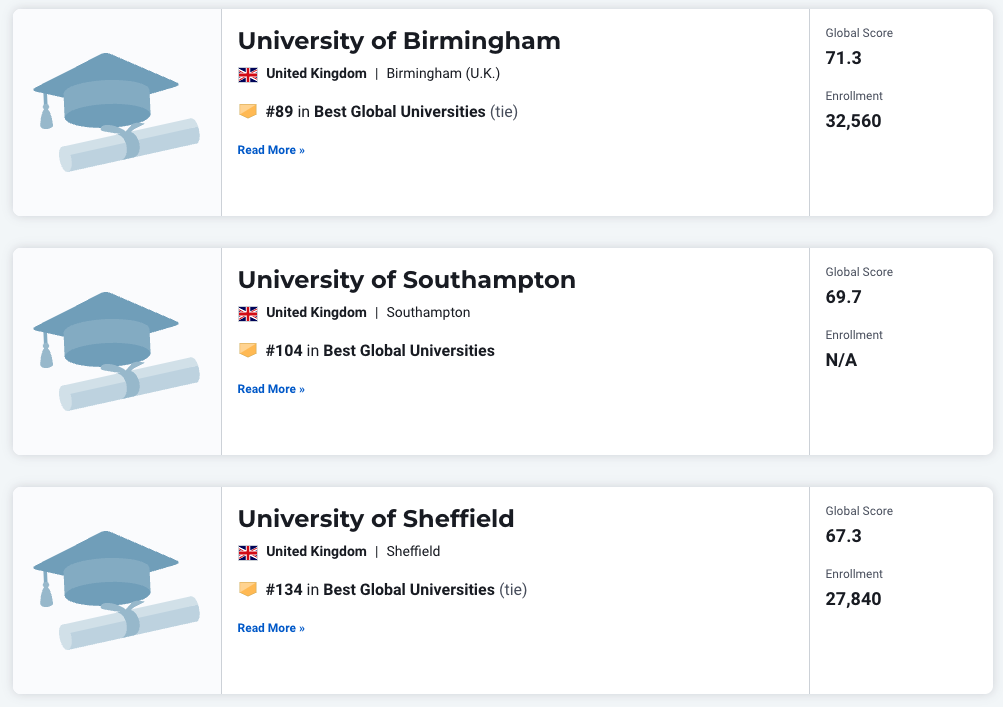Click the ranking badge icon next to #104

tap(248, 351)
